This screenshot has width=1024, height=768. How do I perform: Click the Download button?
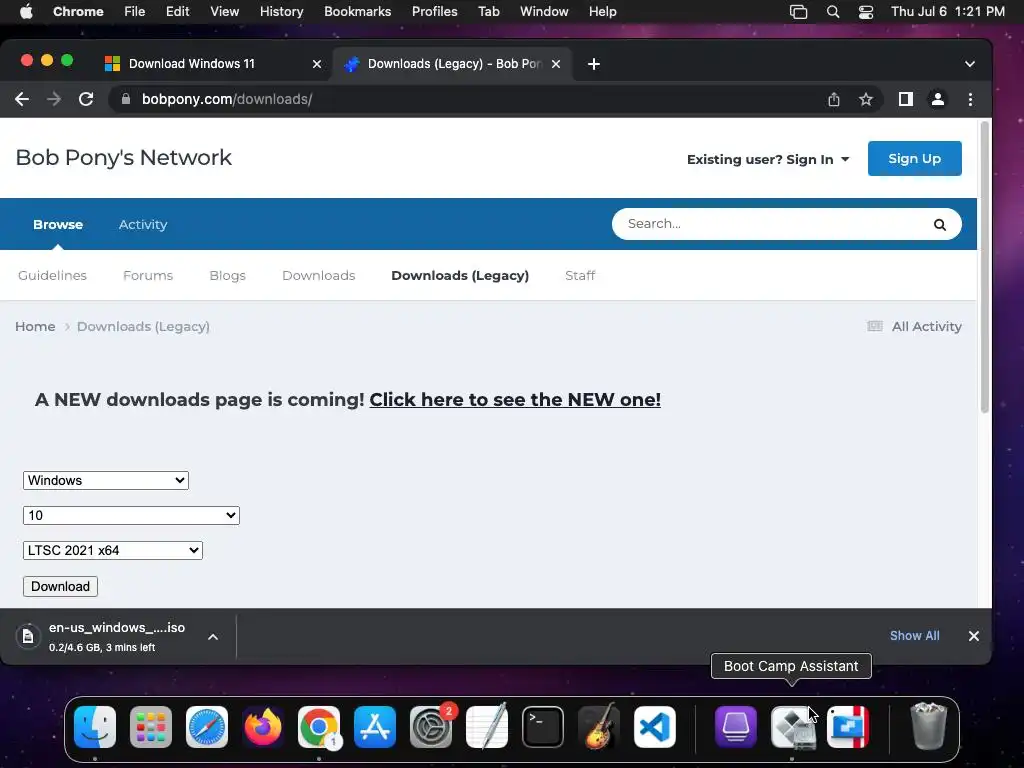point(60,586)
